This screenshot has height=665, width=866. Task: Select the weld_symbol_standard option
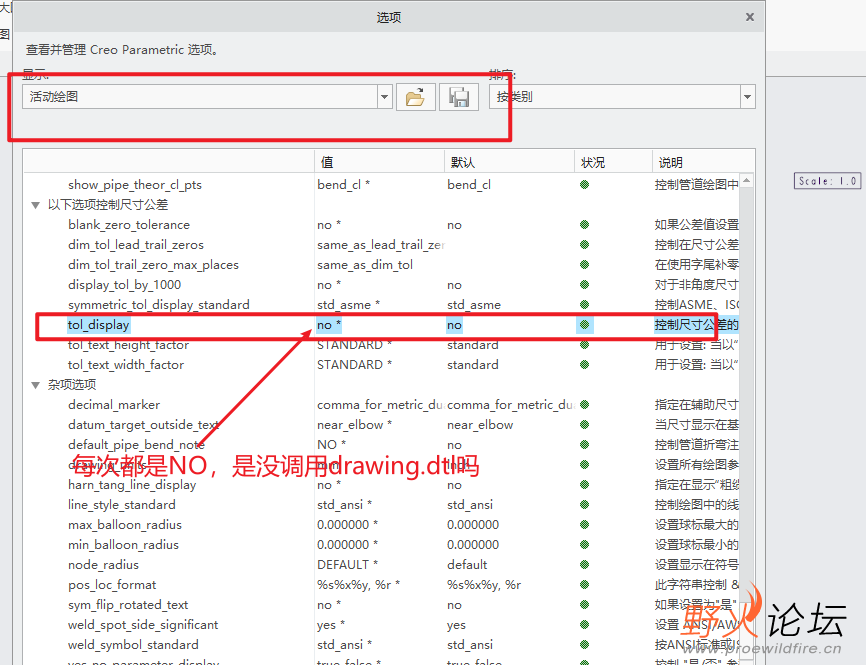pos(133,645)
